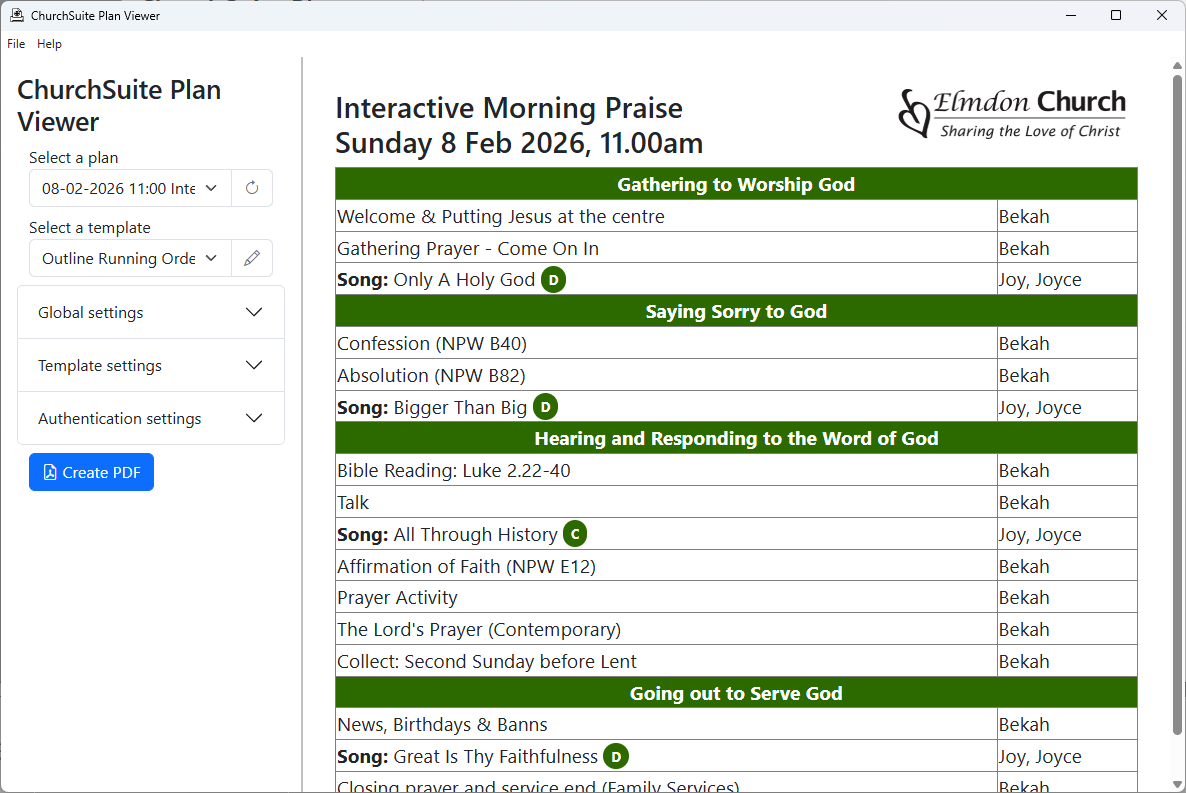Click the Elmdon Church logo
1186x793 pixels.
pos(1012,114)
